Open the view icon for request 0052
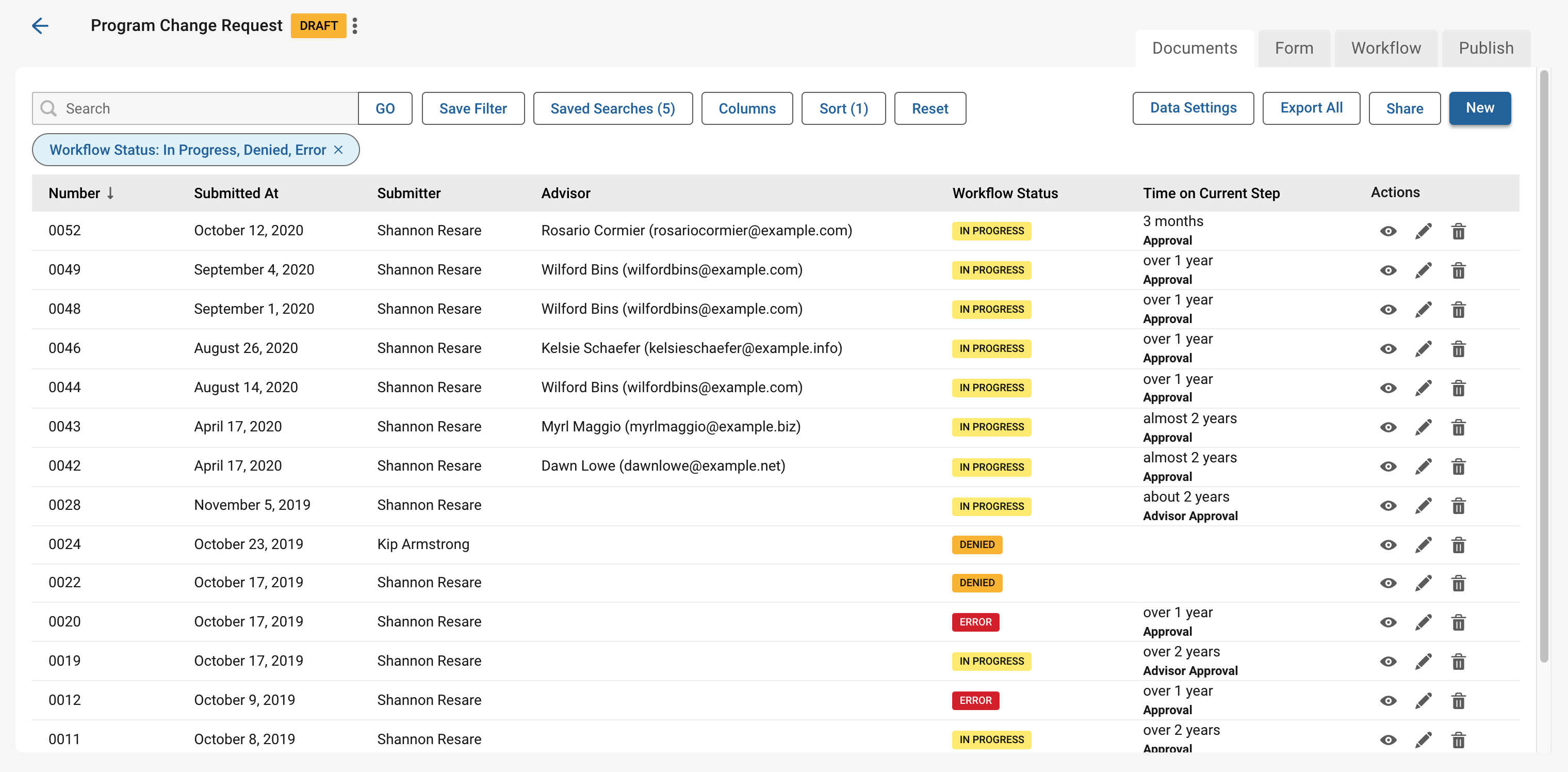Image resolution: width=1568 pixels, height=772 pixels. tap(1389, 231)
